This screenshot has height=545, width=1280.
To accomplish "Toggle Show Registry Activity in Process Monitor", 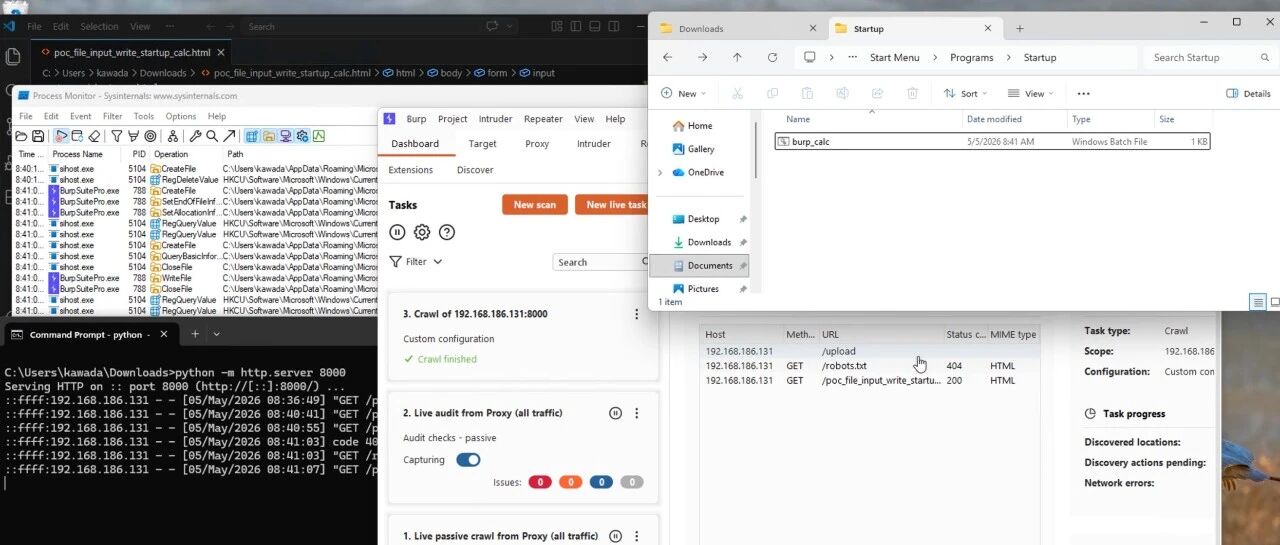I will pos(251,136).
